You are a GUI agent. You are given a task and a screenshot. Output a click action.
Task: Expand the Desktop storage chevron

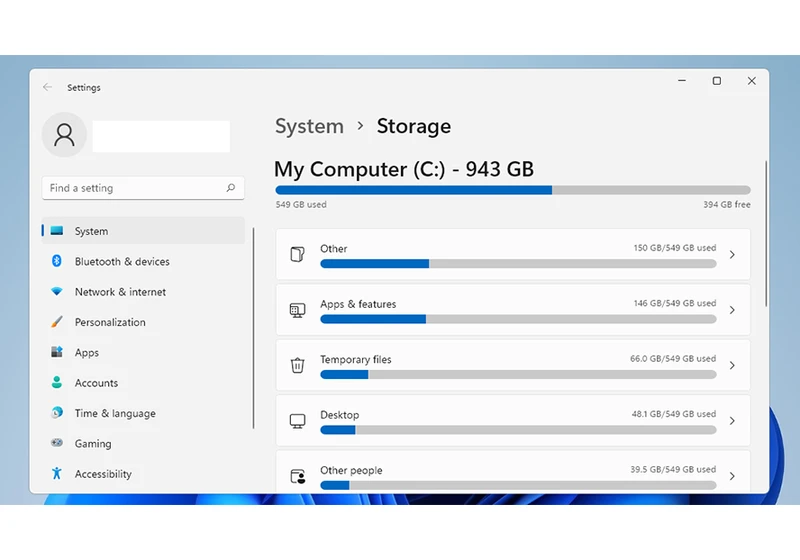732,421
